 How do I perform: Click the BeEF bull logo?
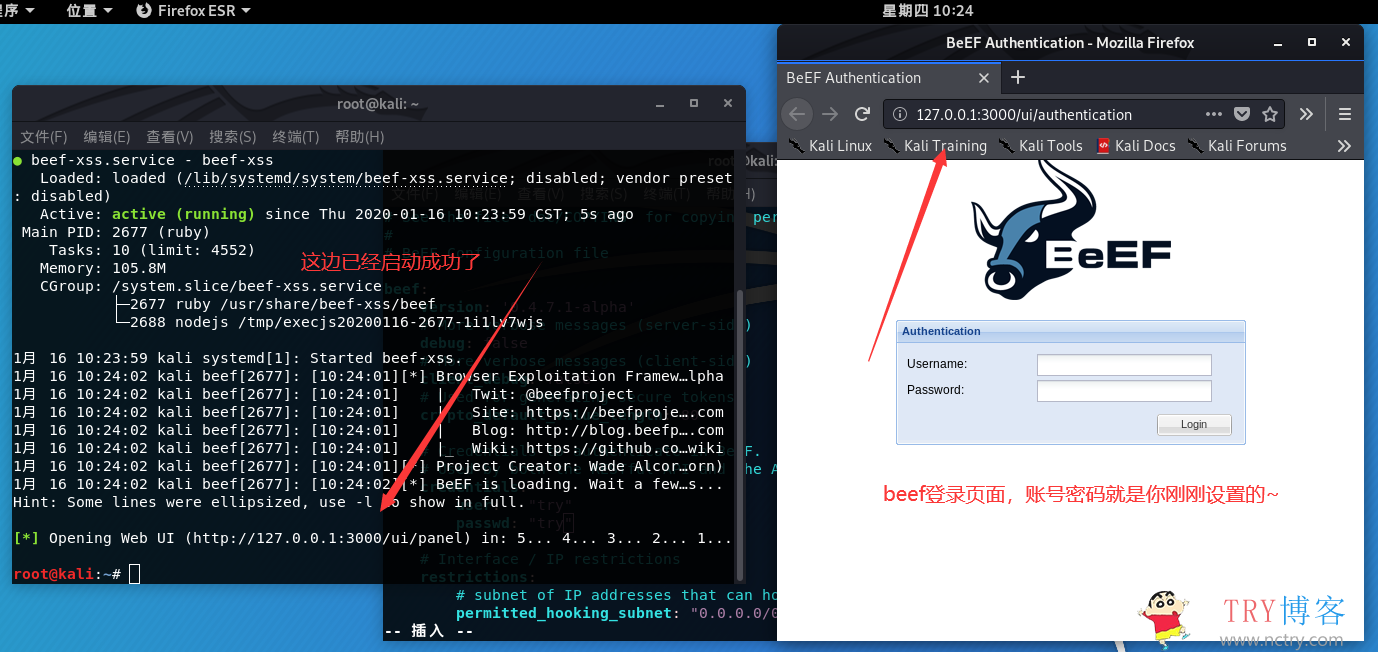point(1071,232)
